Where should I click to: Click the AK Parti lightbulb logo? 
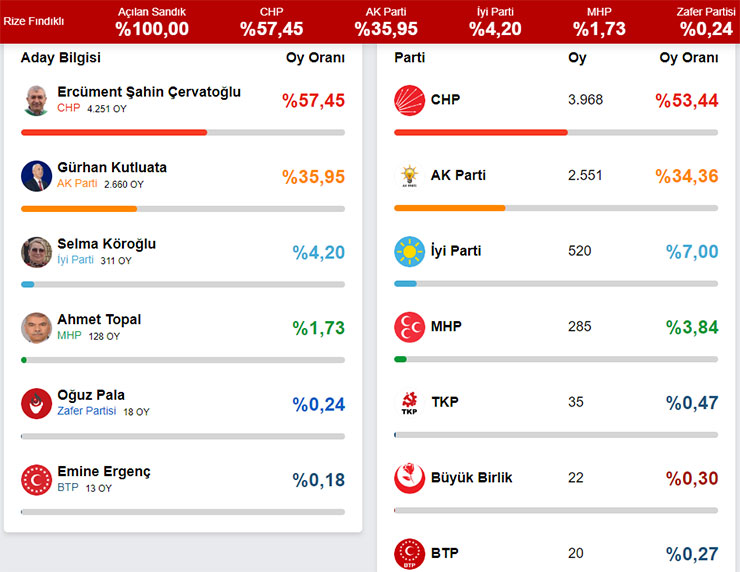point(409,176)
